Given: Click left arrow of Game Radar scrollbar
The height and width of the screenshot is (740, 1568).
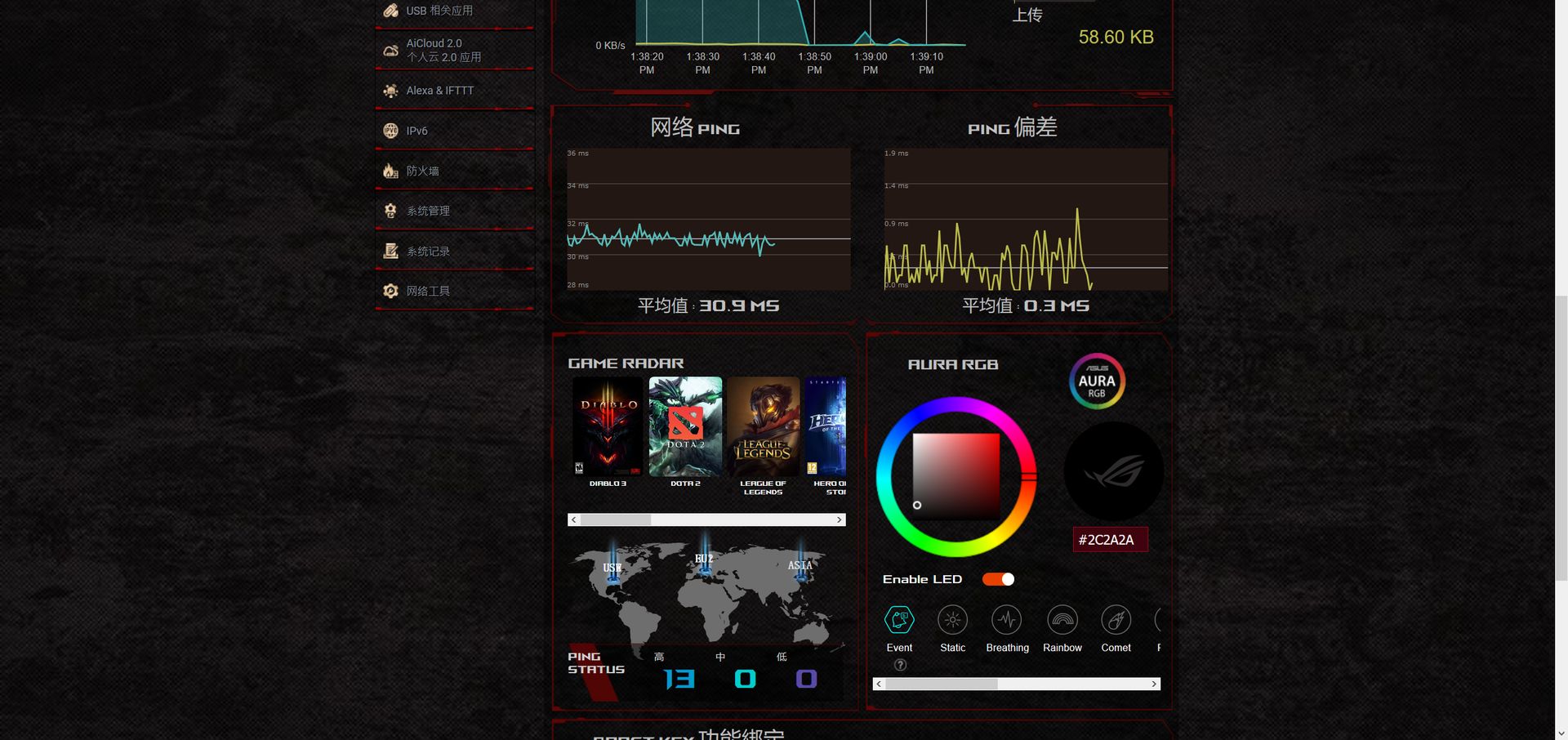Looking at the screenshot, I should tap(574, 519).
